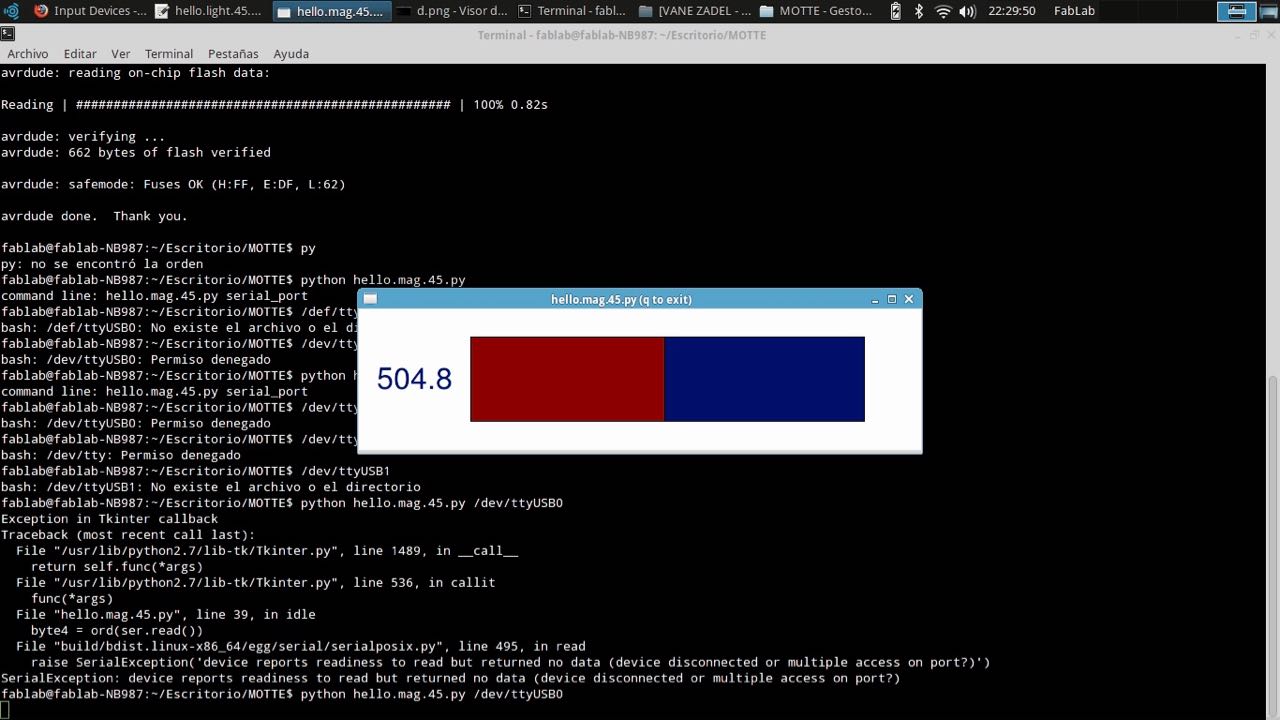The image size is (1280, 720).
Task: Open the Xfce applications menu icon
Action: tap(11, 11)
